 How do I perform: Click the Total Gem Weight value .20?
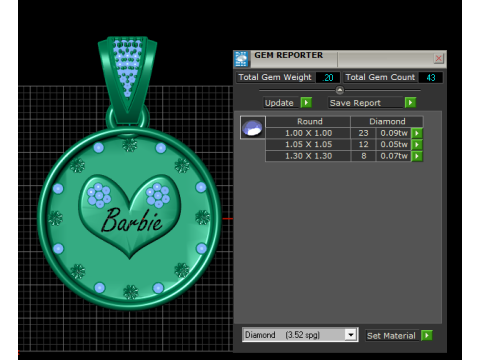point(328,77)
